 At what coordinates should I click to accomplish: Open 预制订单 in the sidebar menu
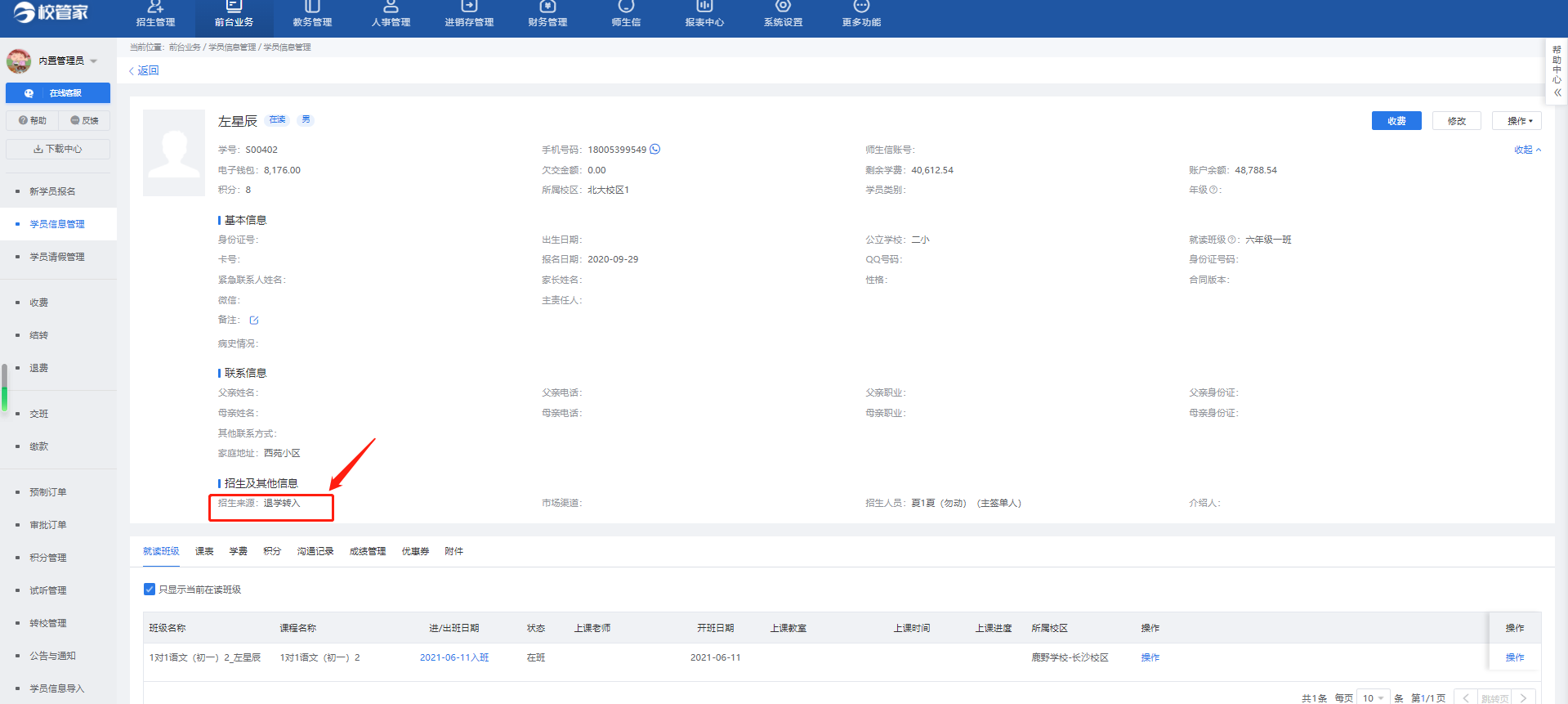48,492
